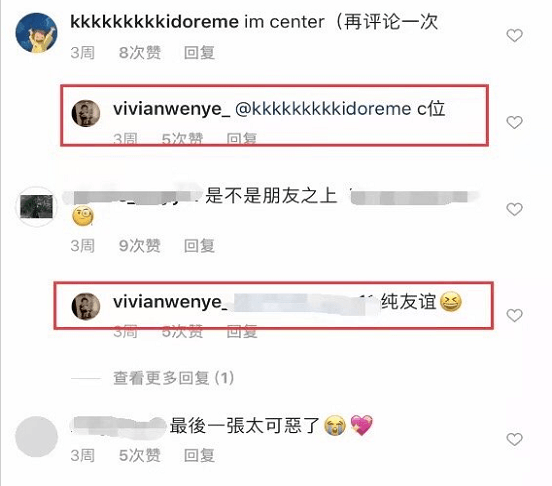Image resolution: width=552 pixels, height=486 pixels.
Task: Open gray blank avatar of last commenter
Action: click(36, 436)
